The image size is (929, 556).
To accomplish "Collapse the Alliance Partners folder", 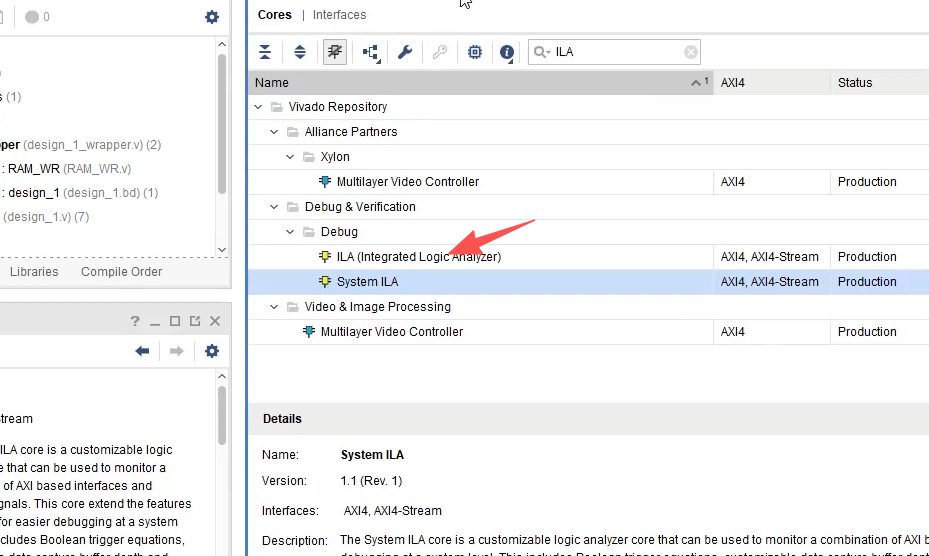I will point(274,132).
